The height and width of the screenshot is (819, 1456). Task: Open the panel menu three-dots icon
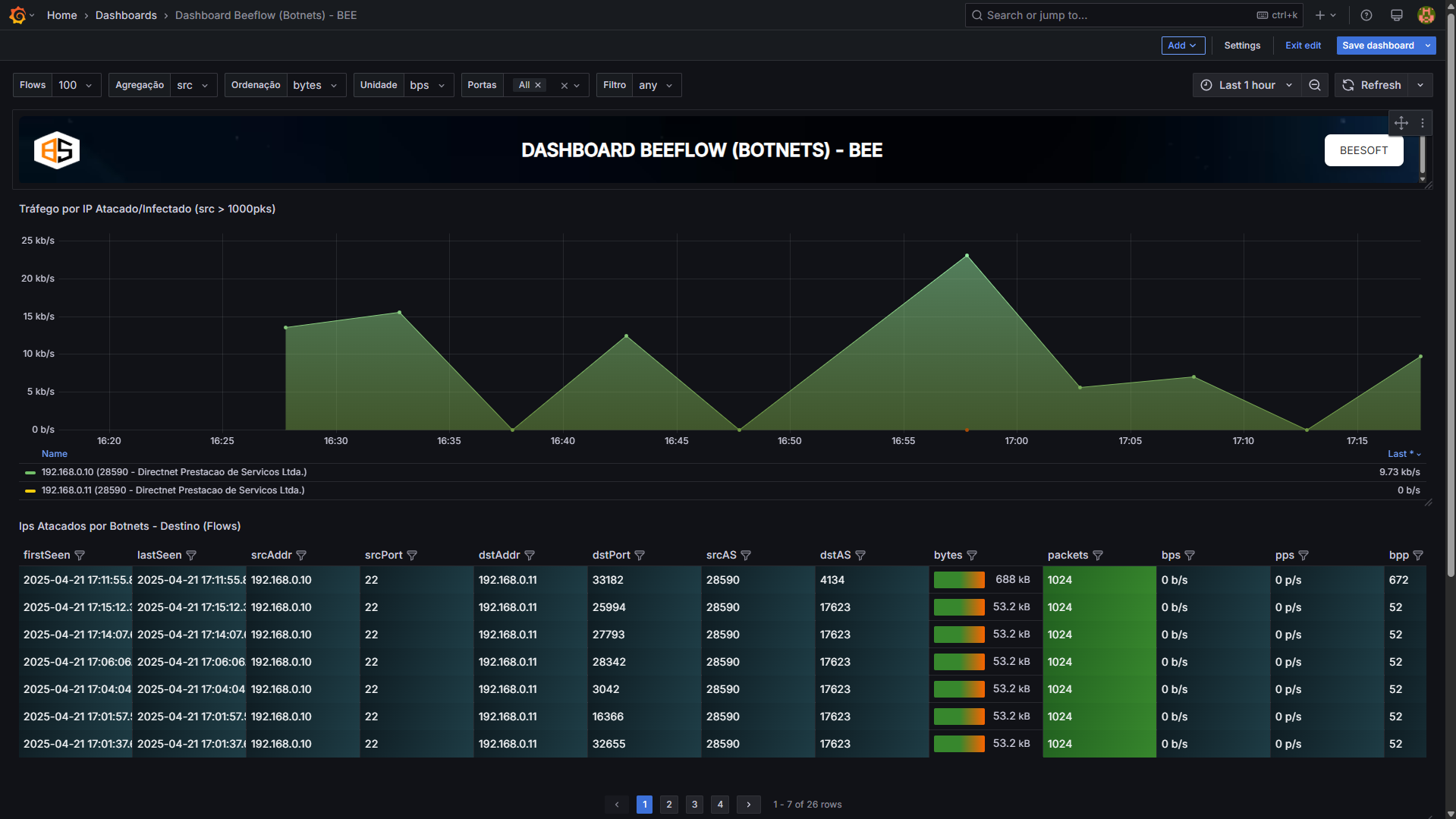point(1423,123)
